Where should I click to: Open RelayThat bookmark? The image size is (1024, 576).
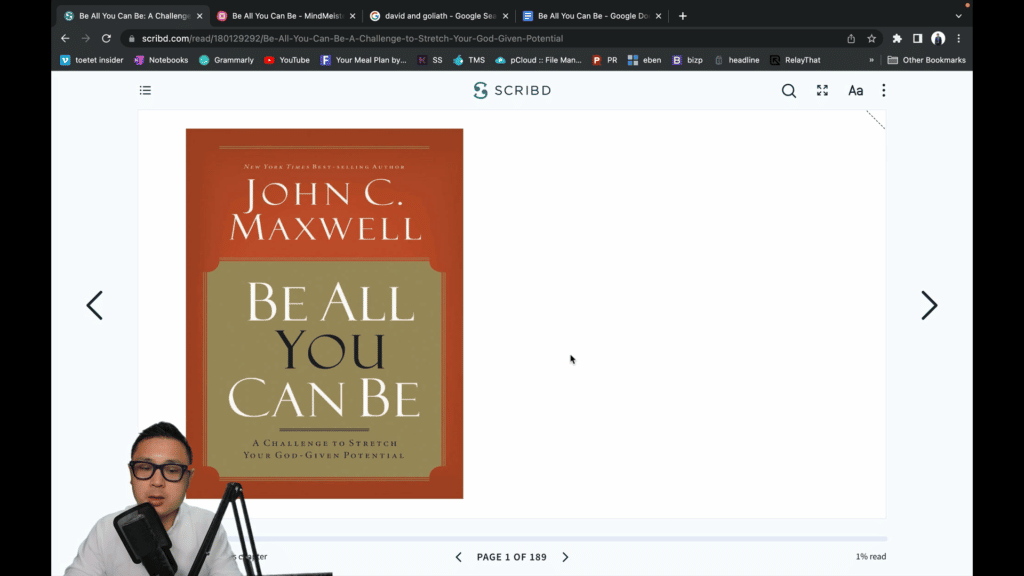pyautogui.click(x=795, y=60)
